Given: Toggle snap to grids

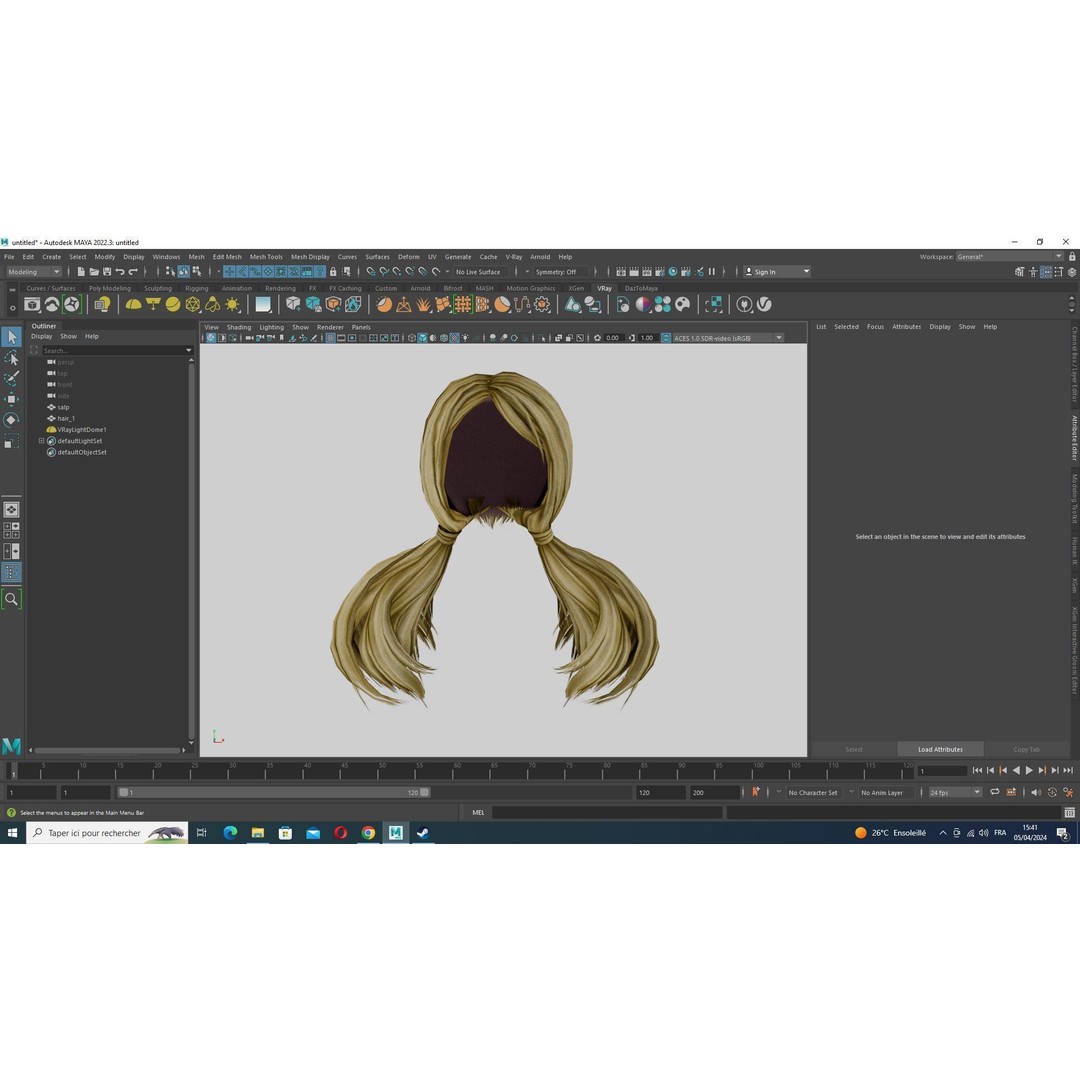Looking at the screenshot, I should coord(371,272).
